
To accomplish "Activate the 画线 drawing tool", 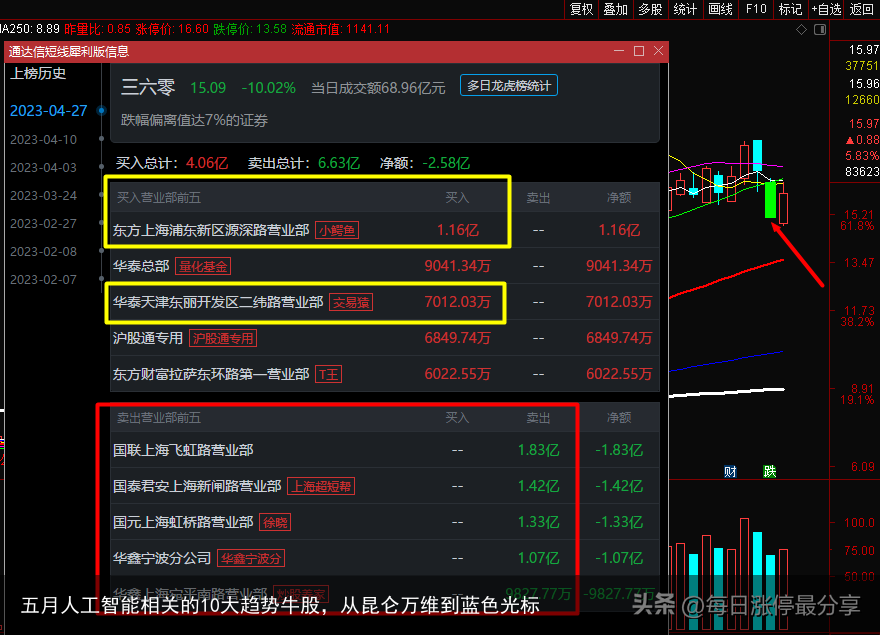I will pyautogui.click(x=720, y=9).
